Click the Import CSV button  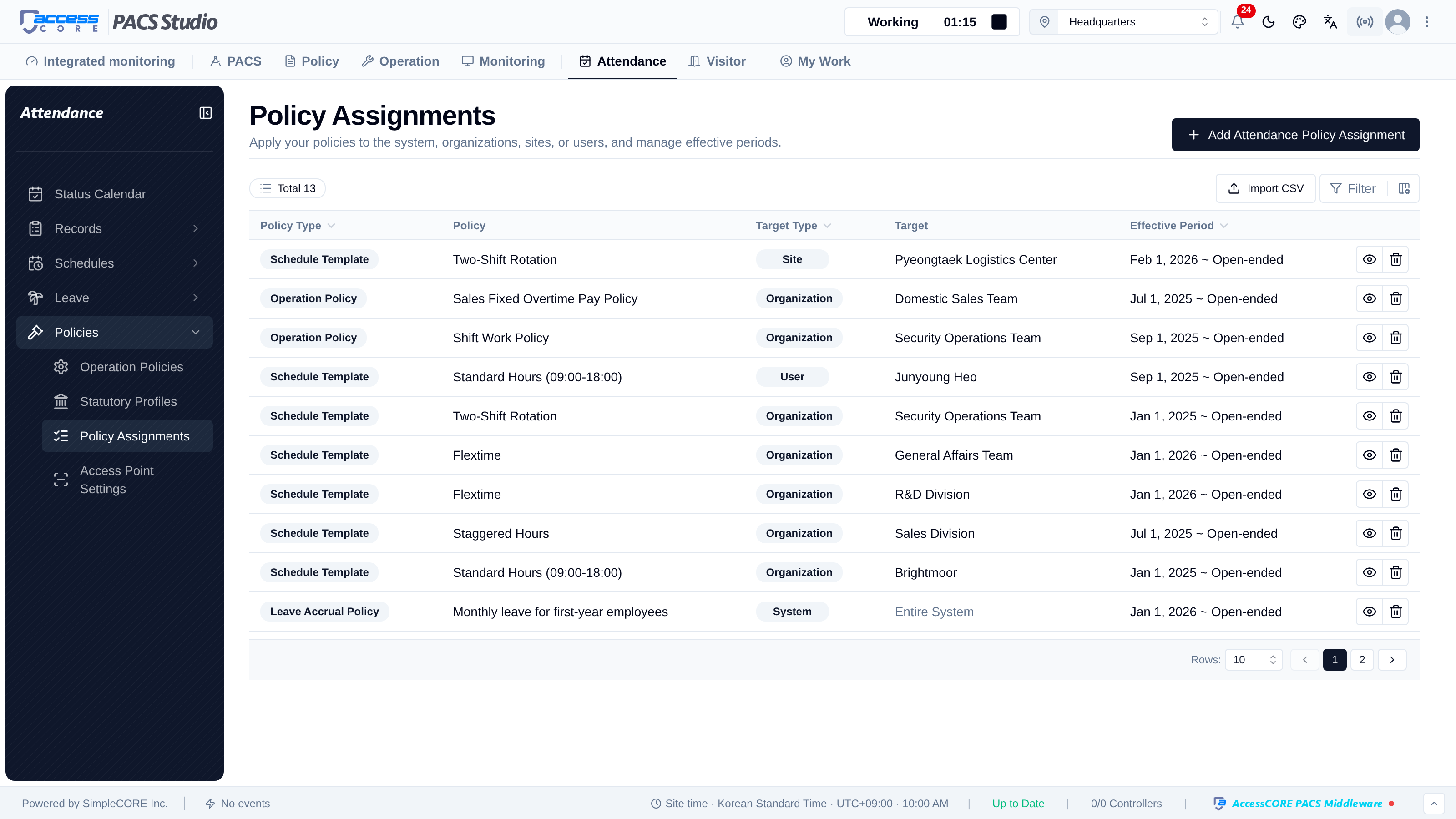pos(1265,189)
